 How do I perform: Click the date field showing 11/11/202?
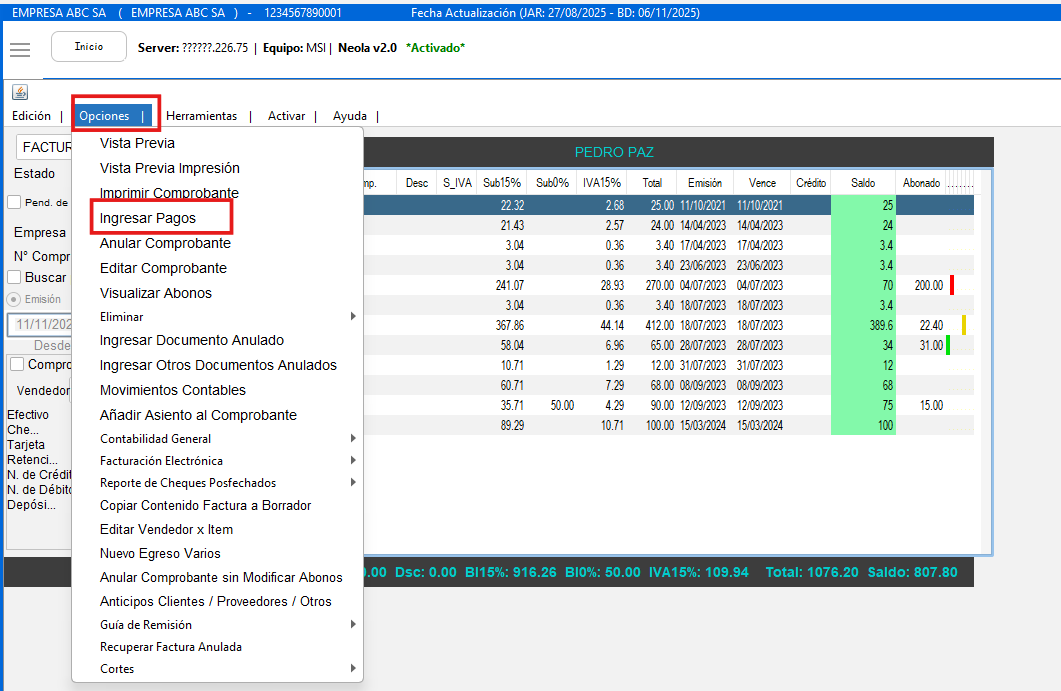(x=40, y=325)
